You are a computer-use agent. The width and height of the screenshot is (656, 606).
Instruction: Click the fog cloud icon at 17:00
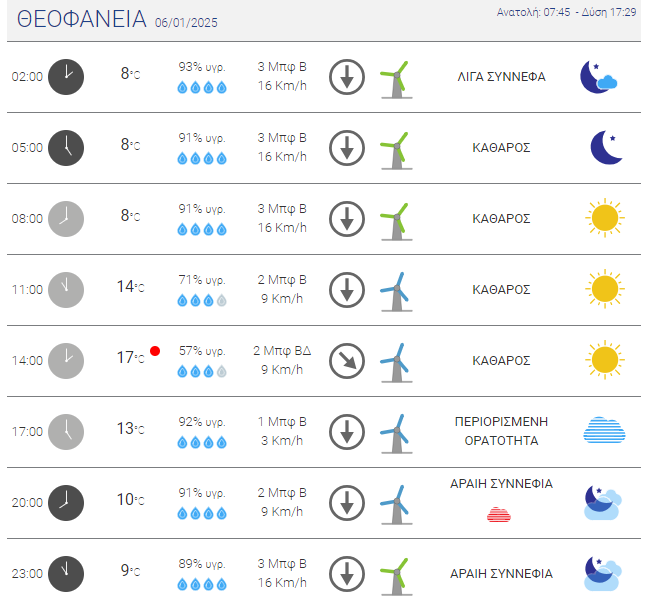604,430
